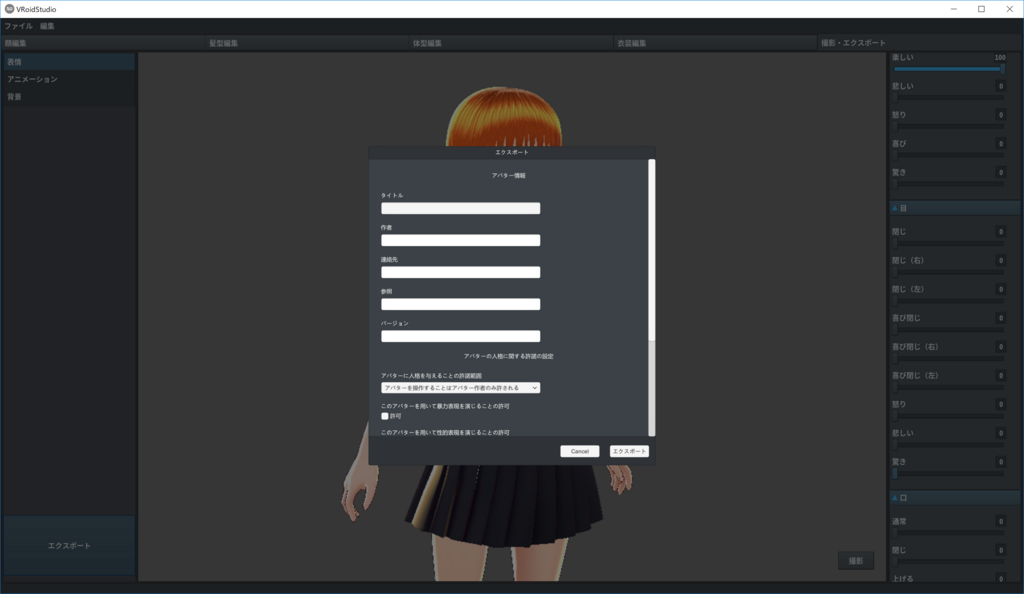The height and width of the screenshot is (594, 1024).
Task: Open the 編集 menu
Action: tap(47, 26)
